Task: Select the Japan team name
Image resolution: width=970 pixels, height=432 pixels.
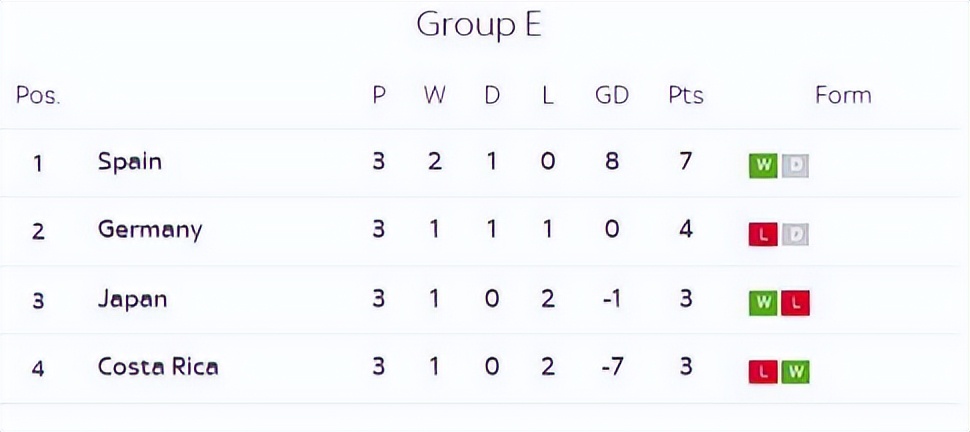Action: point(133,299)
